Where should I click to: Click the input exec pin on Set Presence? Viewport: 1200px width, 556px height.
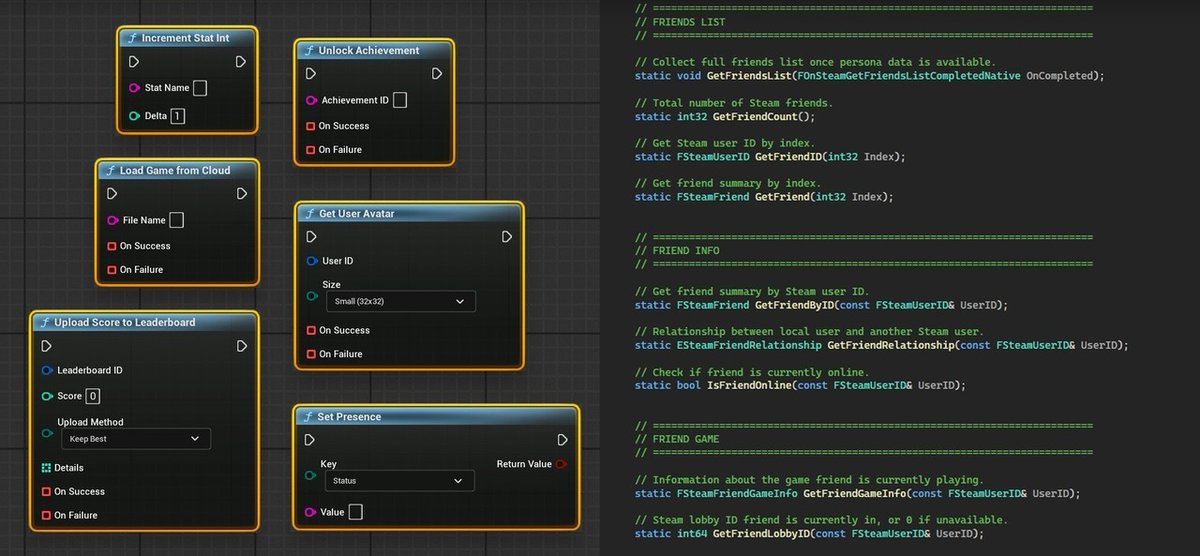310,440
